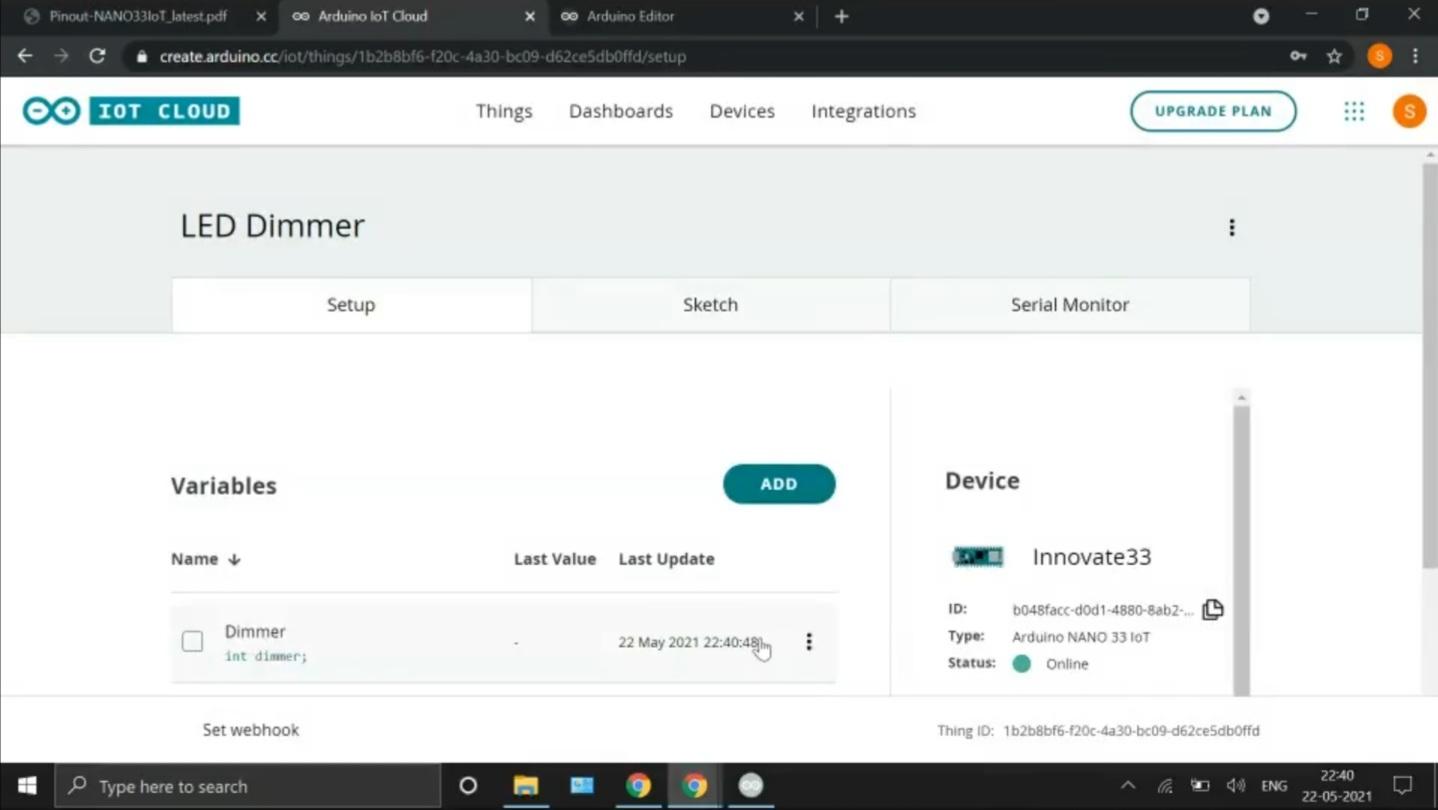This screenshot has height=810, width=1438.
Task: Go to Devices in navigation
Action: click(742, 111)
